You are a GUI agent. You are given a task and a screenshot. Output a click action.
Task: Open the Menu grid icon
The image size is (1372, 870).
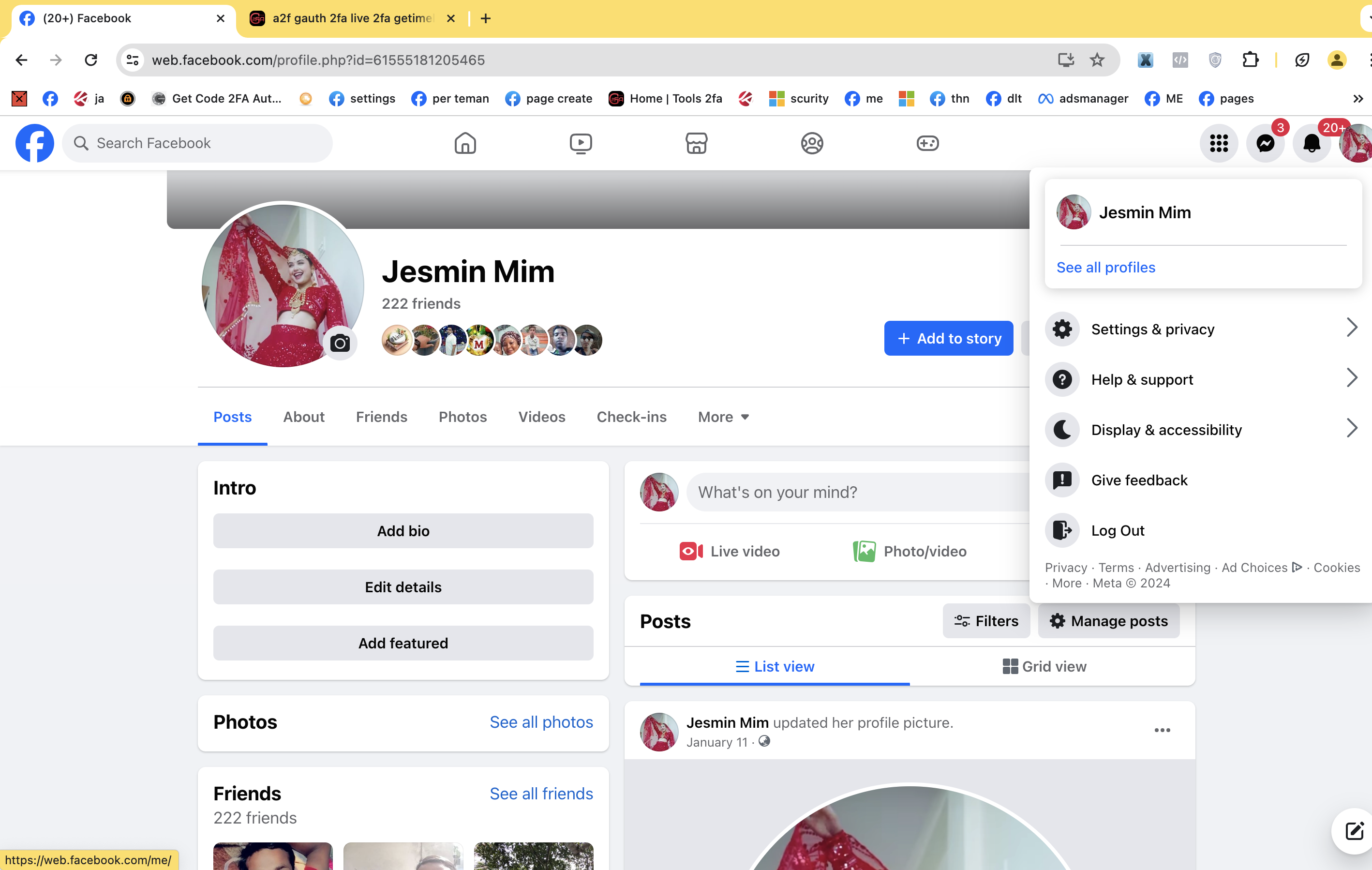pyautogui.click(x=1219, y=143)
